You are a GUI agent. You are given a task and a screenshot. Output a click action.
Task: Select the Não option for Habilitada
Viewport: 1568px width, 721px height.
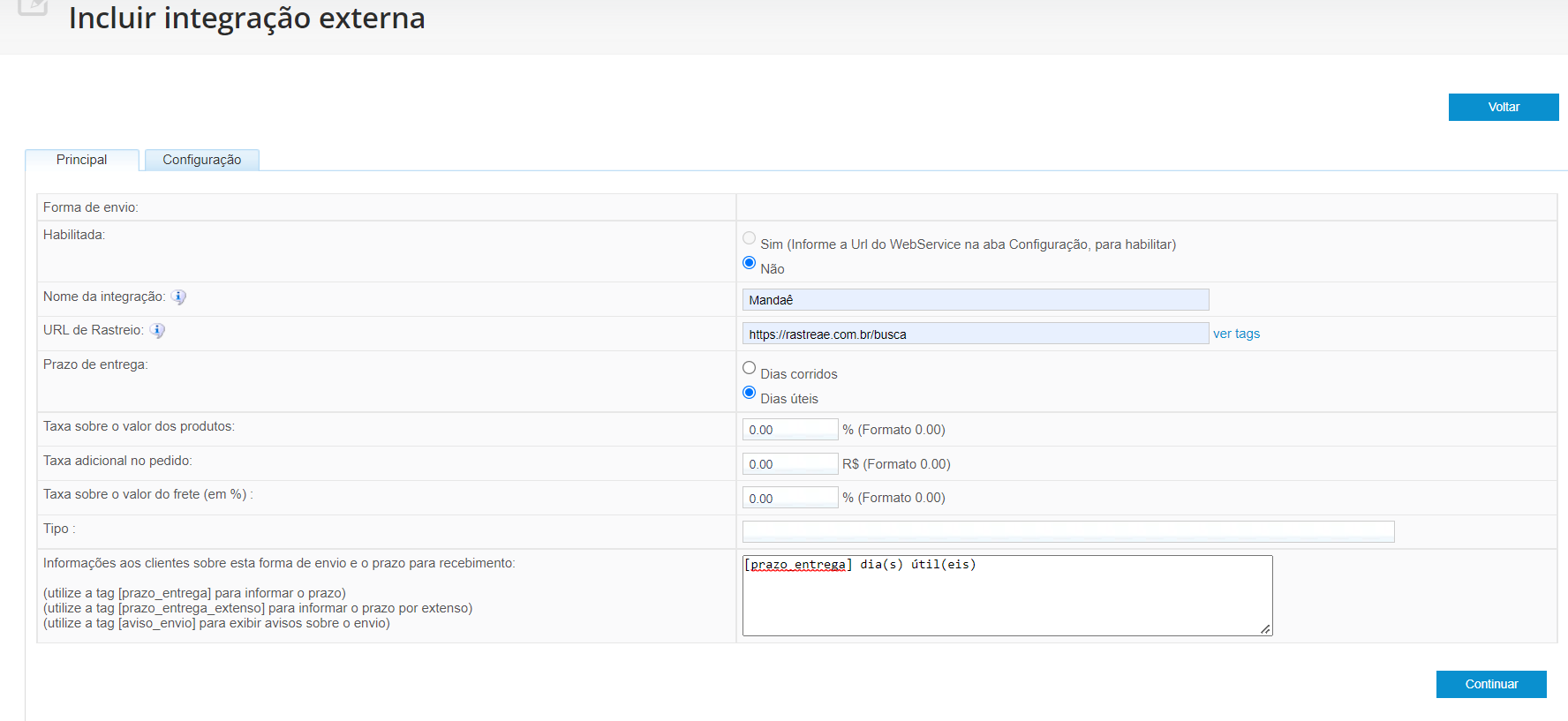click(750, 263)
